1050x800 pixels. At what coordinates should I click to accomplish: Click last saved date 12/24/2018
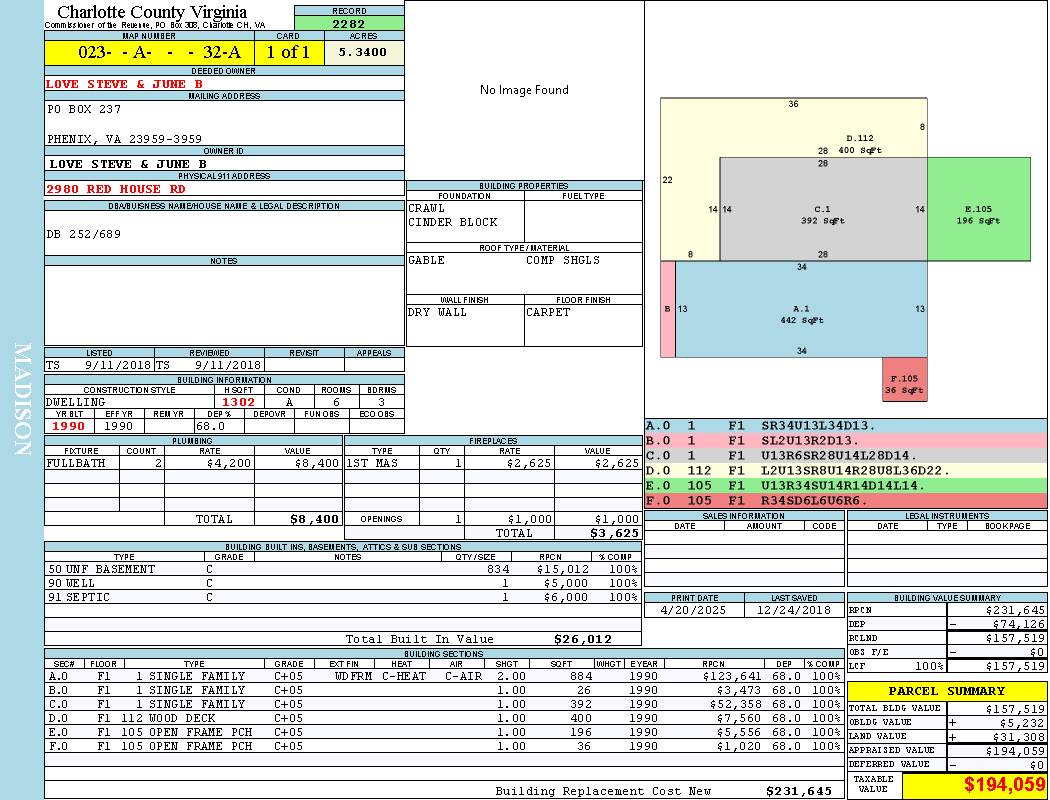794,611
